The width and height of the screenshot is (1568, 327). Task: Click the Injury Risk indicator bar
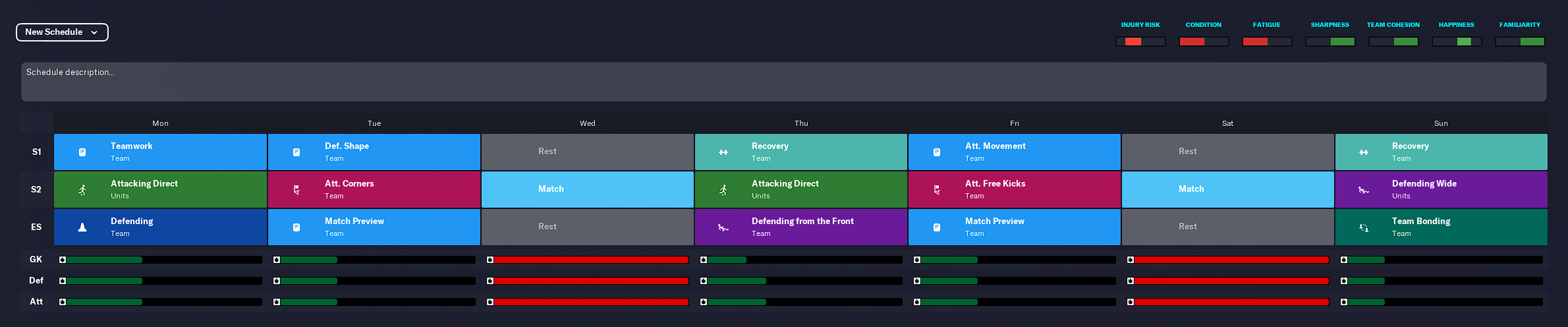pos(1140,42)
